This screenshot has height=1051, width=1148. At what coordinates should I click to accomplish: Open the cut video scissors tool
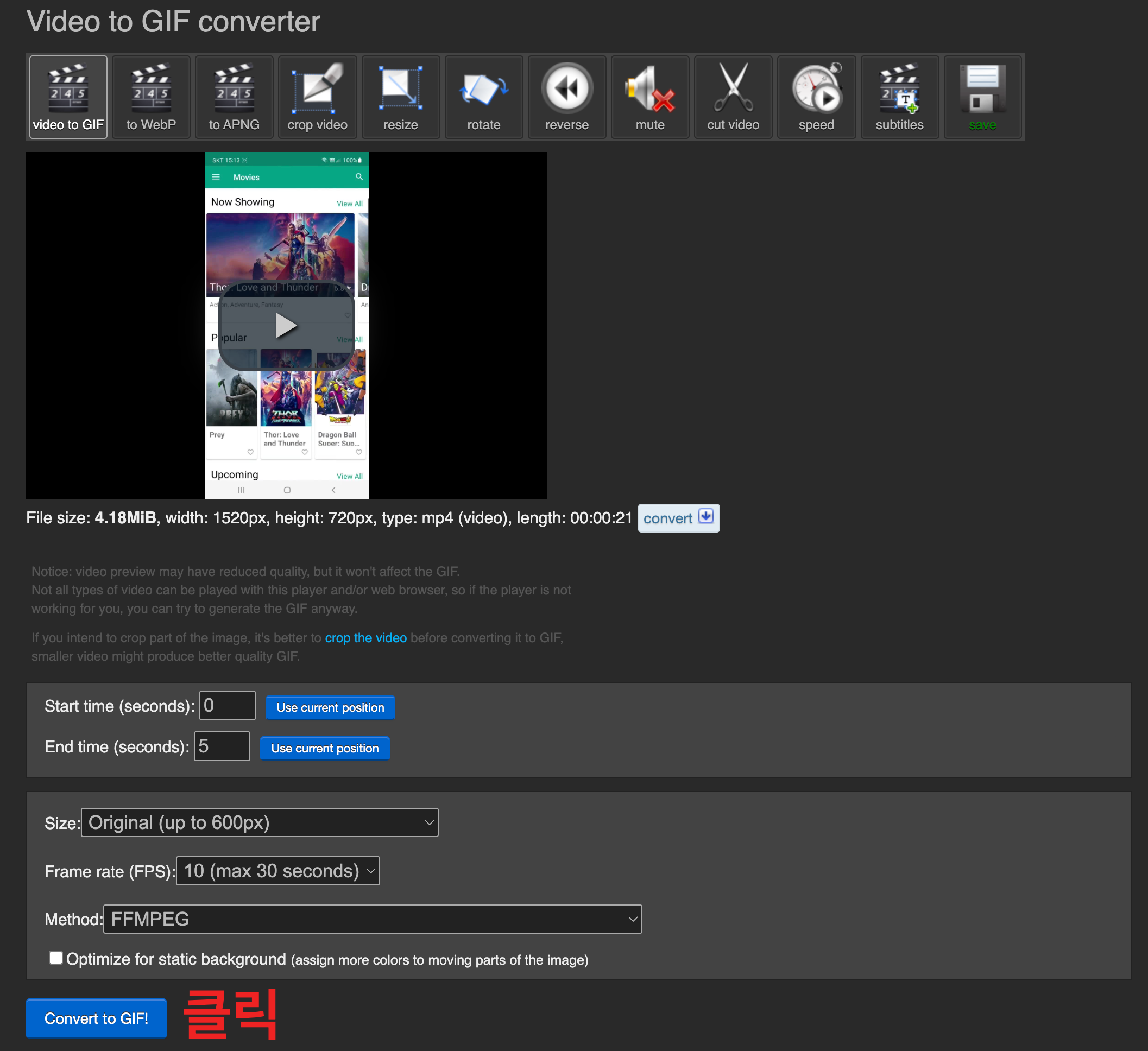point(733,97)
